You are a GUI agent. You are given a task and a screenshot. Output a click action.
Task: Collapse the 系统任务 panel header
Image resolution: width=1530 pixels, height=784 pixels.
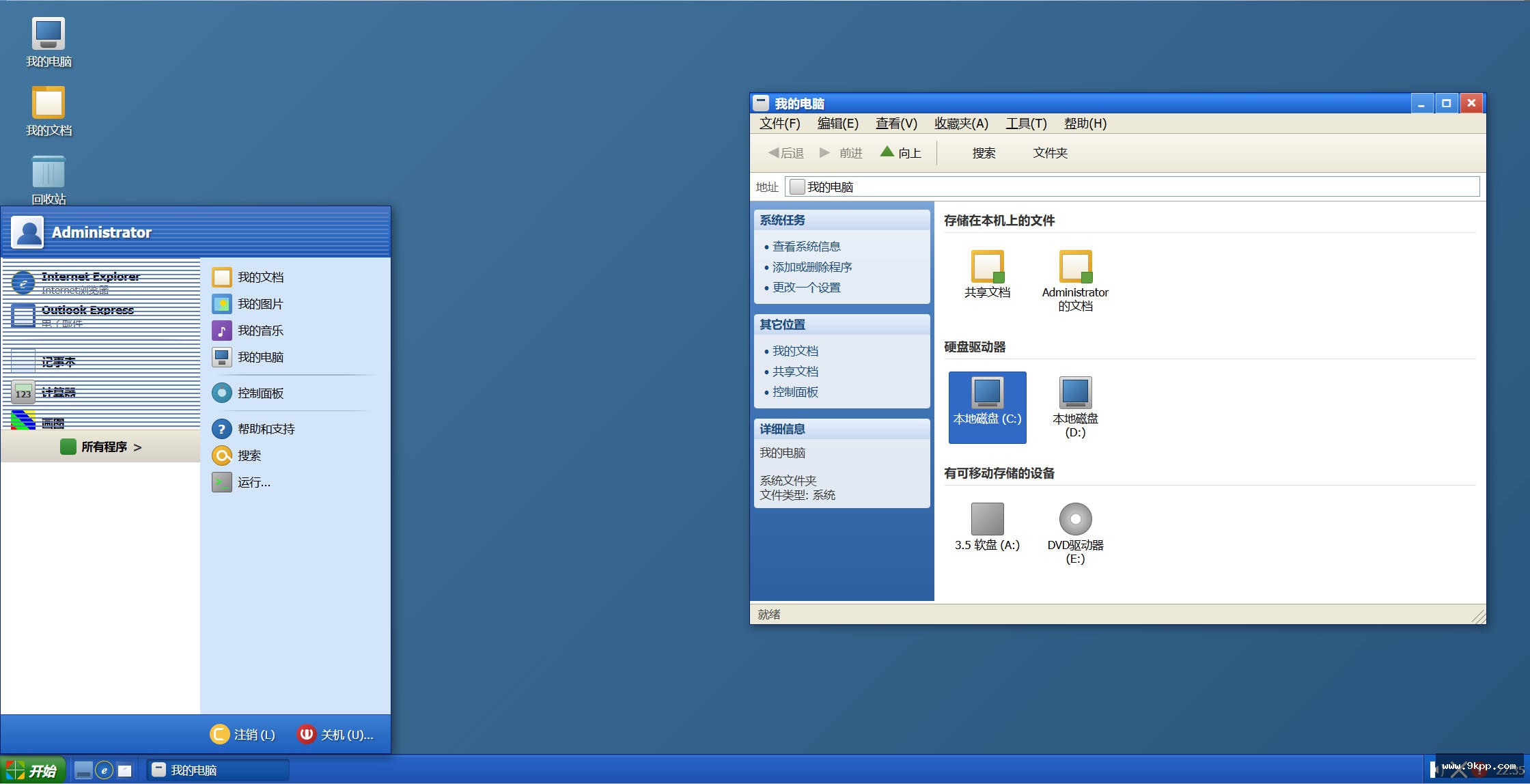[x=841, y=220]
